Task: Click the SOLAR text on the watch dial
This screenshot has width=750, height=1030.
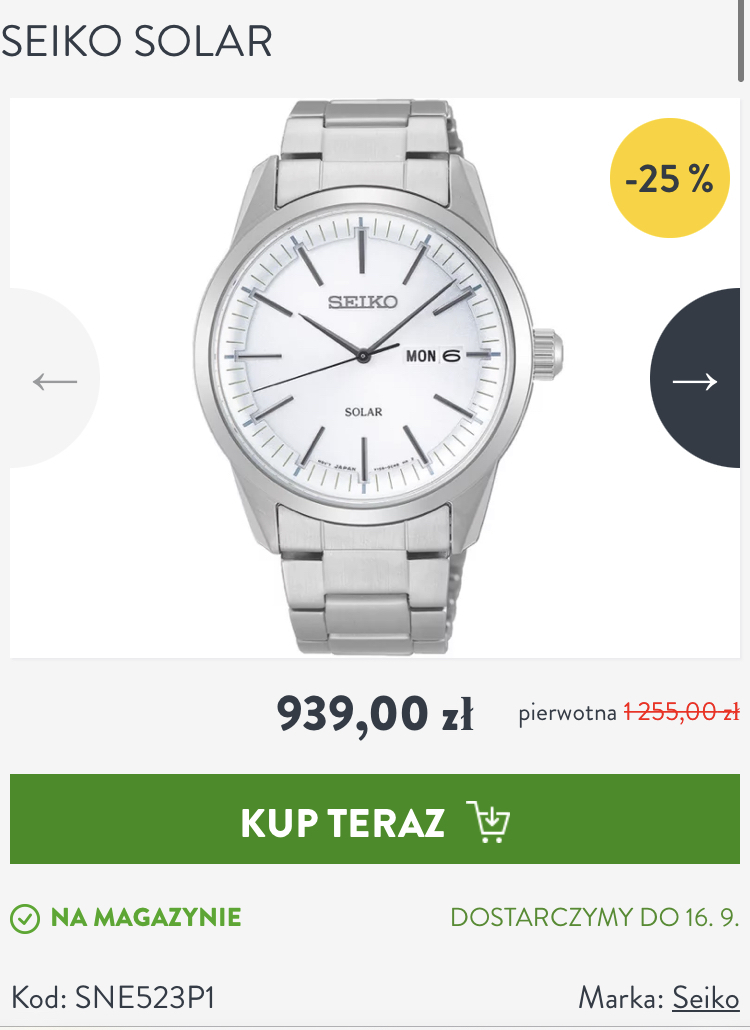Action: [x=363, y=412]
